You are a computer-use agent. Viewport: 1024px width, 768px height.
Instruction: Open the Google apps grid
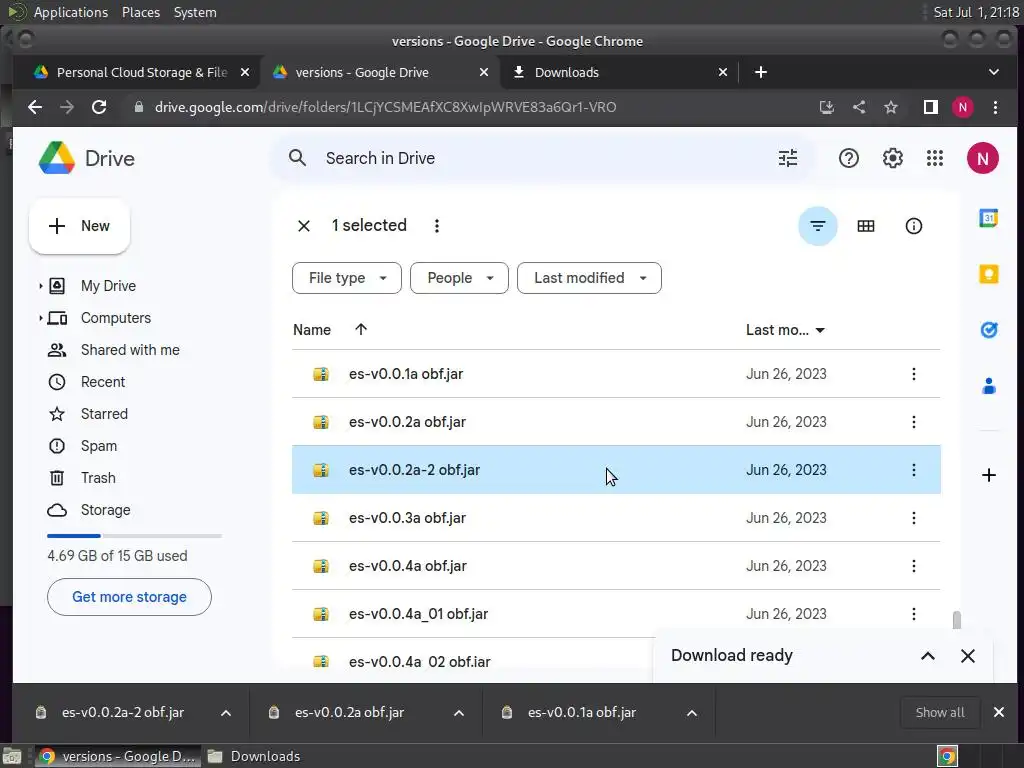point(935,158)
